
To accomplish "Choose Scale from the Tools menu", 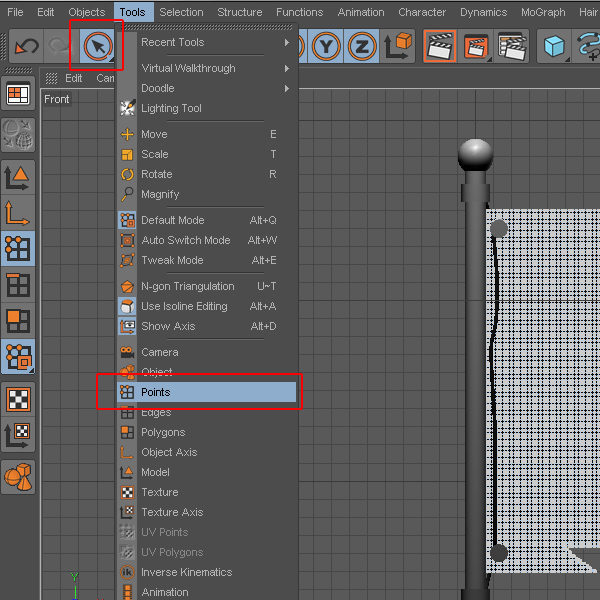I will (x=207, y=154).
